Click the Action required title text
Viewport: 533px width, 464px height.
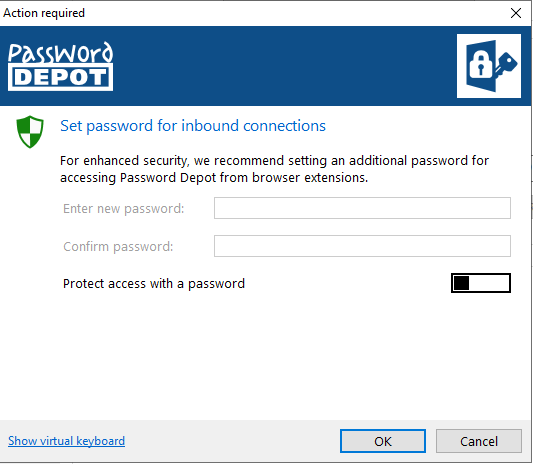(x=44, y=13)
